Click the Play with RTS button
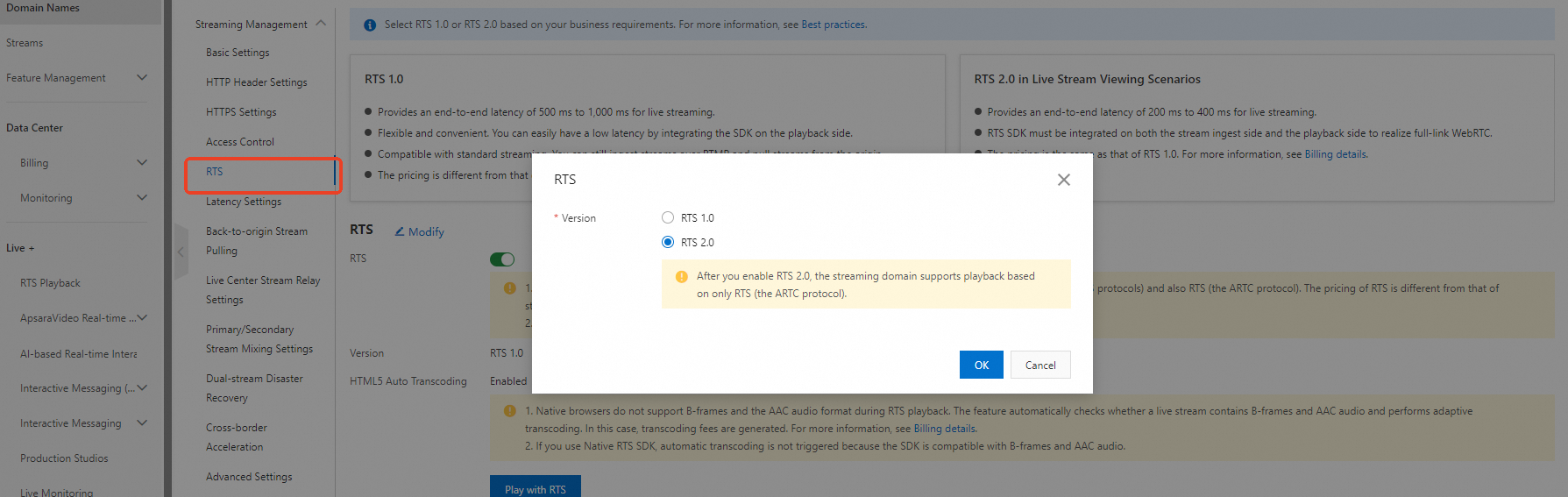The image size is (1568, 497). tap(536, 487)
